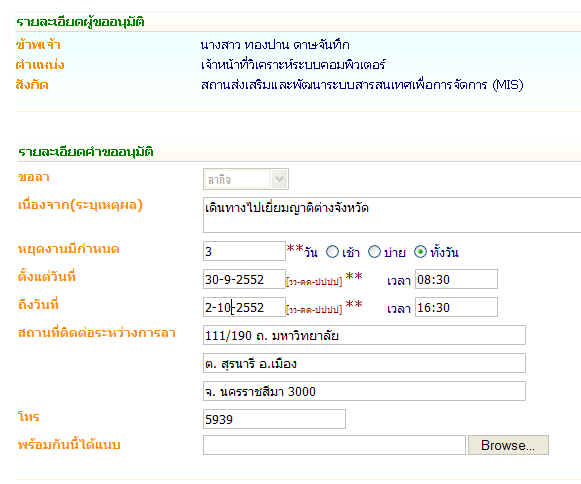Image resolution: width=581 pixels, height=484 pixels.
Task: Click the dropdown arrow beside ลากิจ
Action: [279, 179]
